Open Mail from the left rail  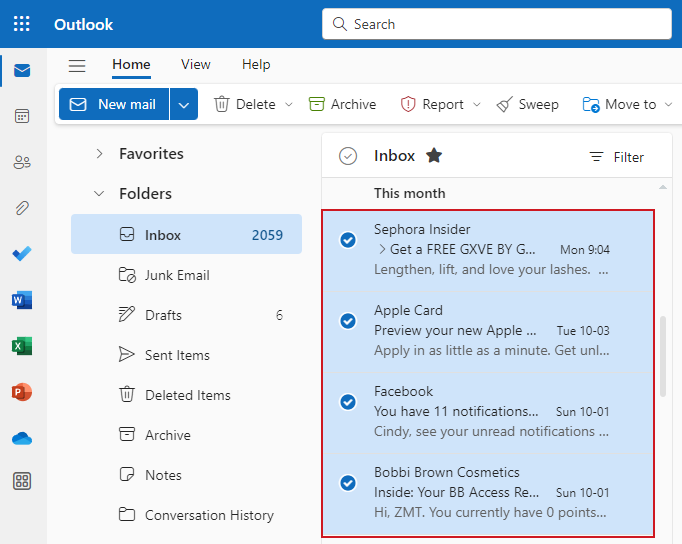click(22, 70)
